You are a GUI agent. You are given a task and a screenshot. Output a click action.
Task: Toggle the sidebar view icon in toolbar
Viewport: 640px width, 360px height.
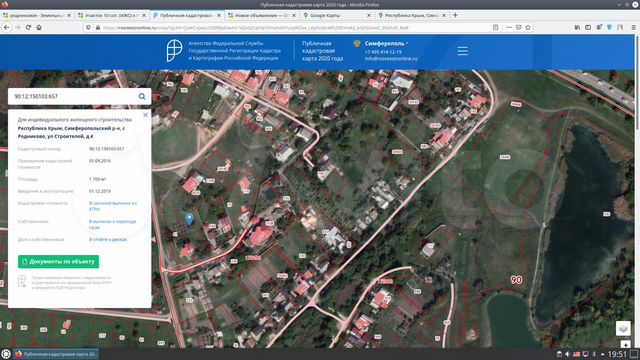(588, 27)
